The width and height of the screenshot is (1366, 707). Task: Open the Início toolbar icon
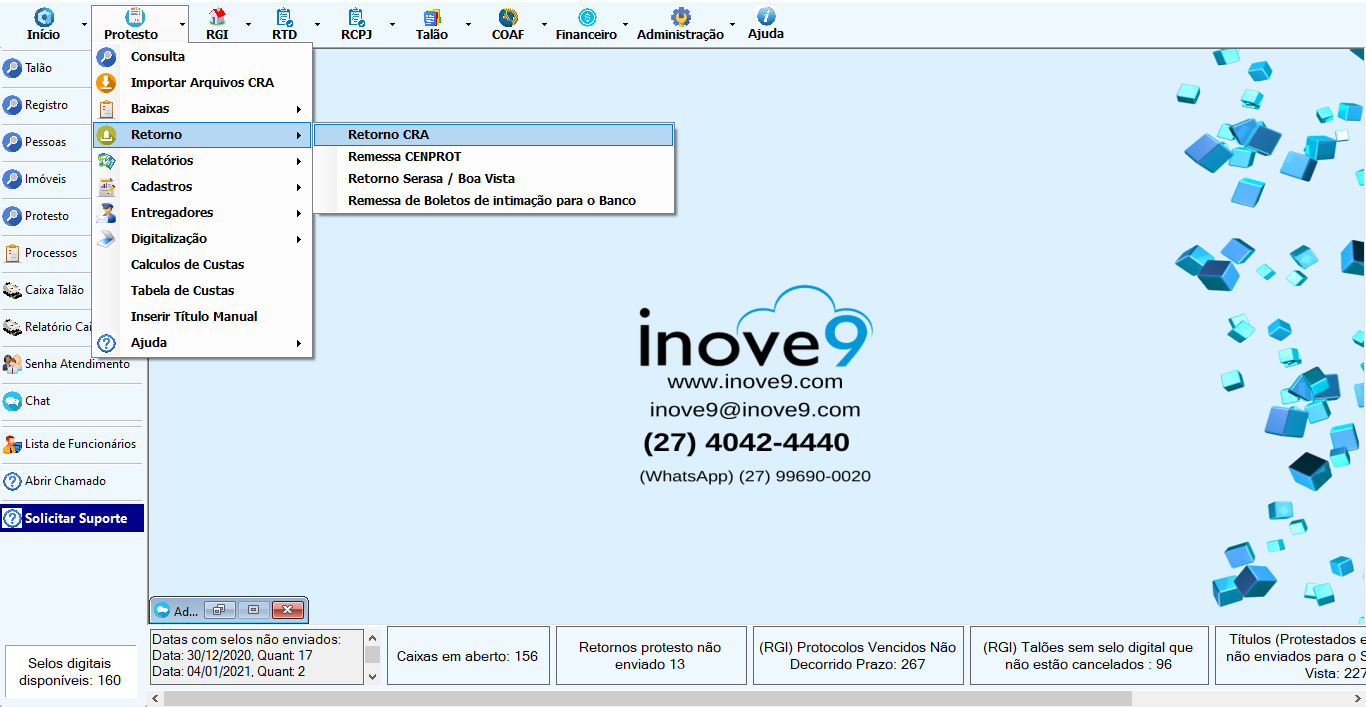point(44,17)
